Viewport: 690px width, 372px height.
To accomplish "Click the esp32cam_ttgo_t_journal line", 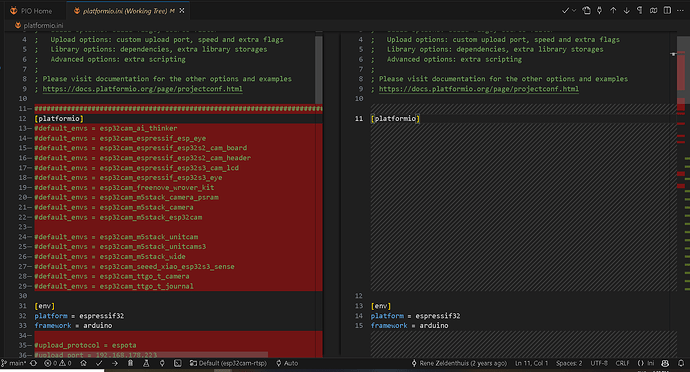I will pos(114,286).
